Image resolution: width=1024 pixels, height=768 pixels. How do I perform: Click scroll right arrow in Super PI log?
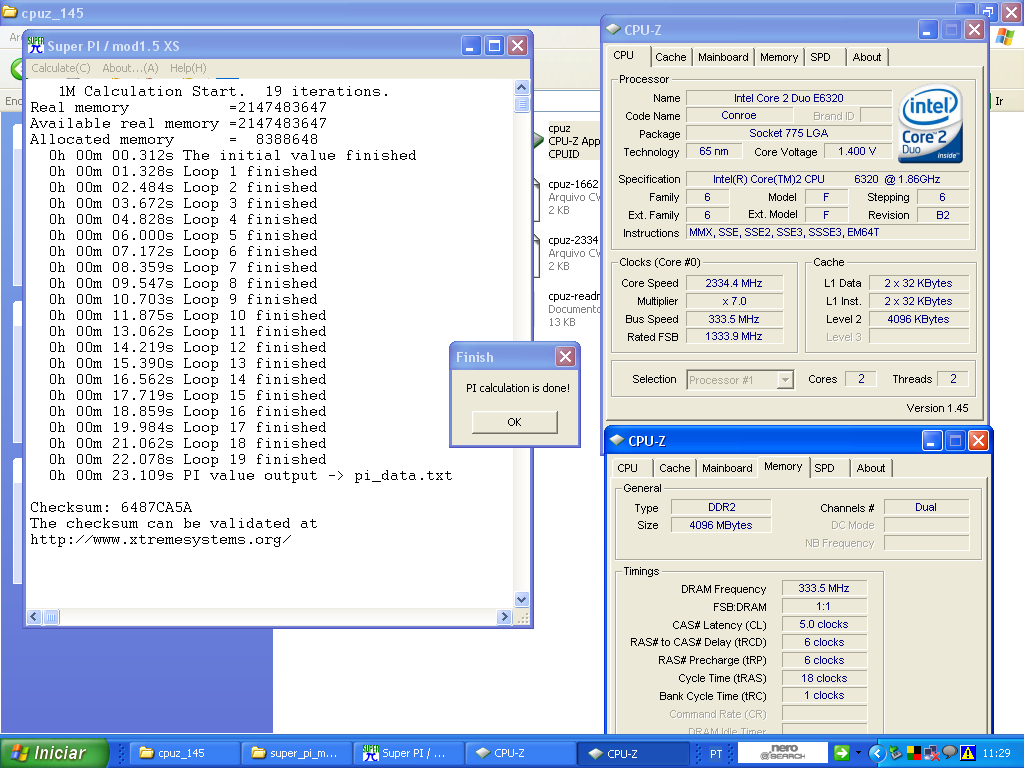(x=504, y=616)
